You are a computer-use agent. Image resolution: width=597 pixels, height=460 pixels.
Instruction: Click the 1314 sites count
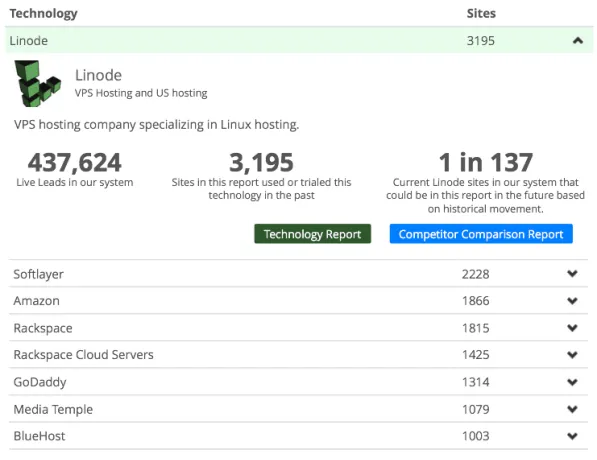(x=476, y=382)
